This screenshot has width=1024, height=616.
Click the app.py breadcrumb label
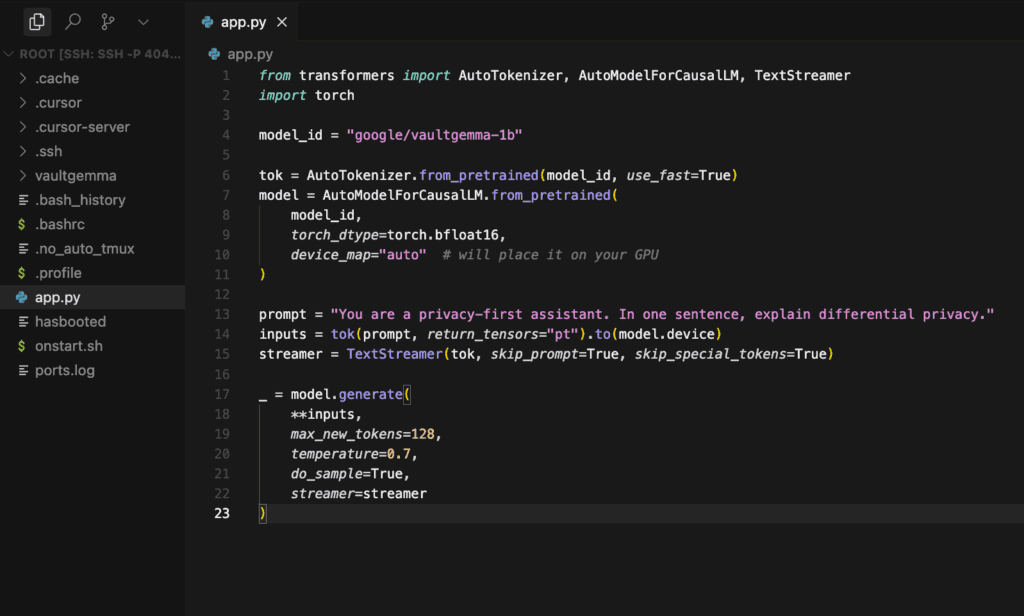[x=249, y=54]
